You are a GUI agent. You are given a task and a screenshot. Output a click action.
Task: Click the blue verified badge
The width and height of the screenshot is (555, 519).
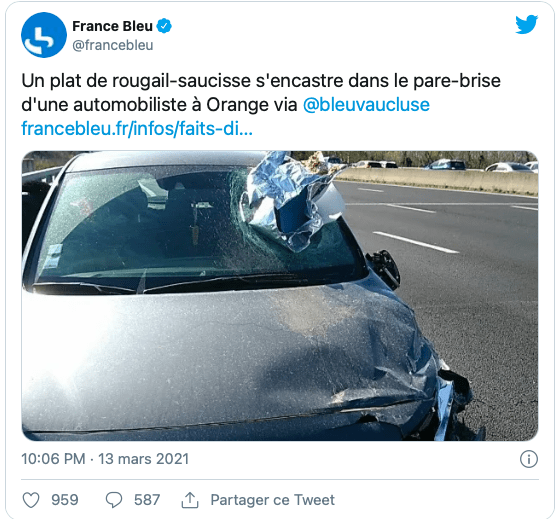[164, 26]
